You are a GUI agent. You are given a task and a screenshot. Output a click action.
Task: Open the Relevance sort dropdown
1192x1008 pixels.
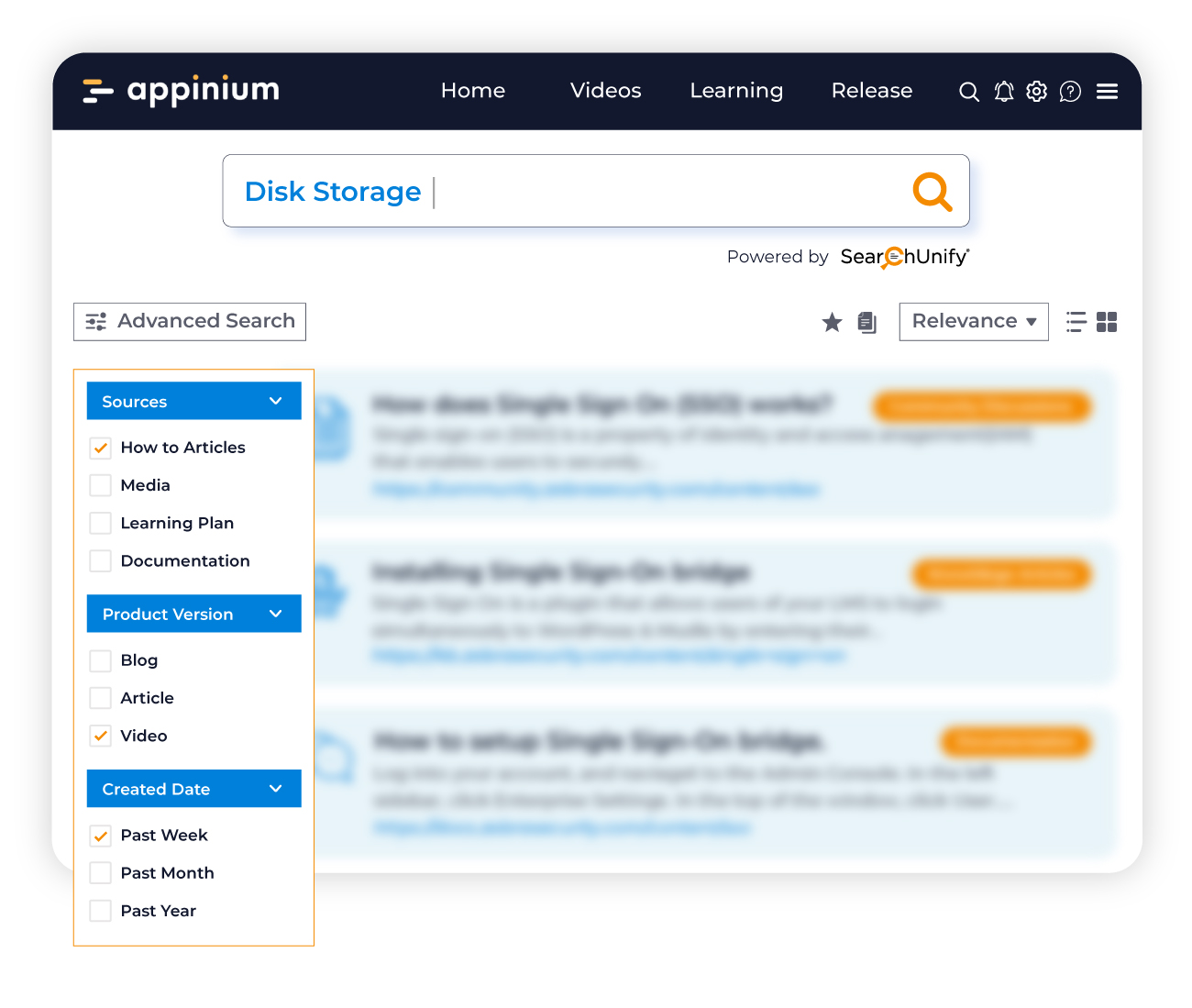pos(974,322)
